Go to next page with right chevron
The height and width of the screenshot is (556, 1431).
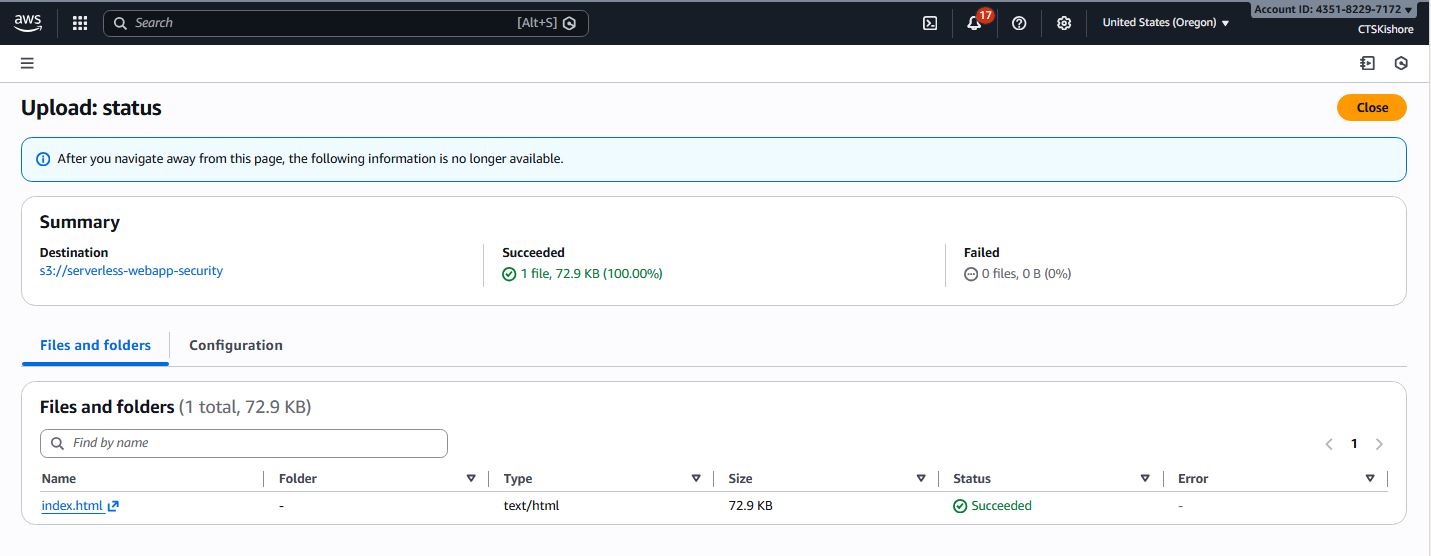pyautogui.click(x=1379, y=444)
